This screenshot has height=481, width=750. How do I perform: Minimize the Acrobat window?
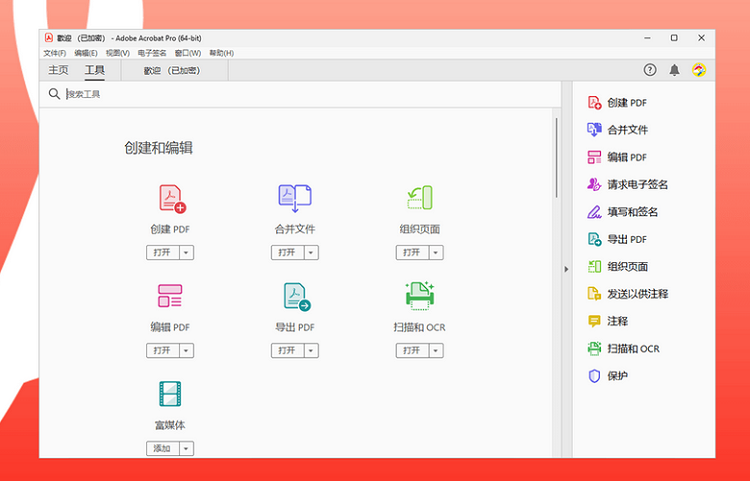click(647, 38)
